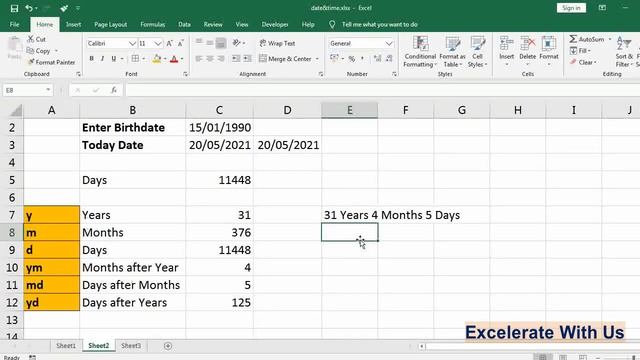Click the column E header
This screenshot has height=360, width=640.
pos(349,110)
